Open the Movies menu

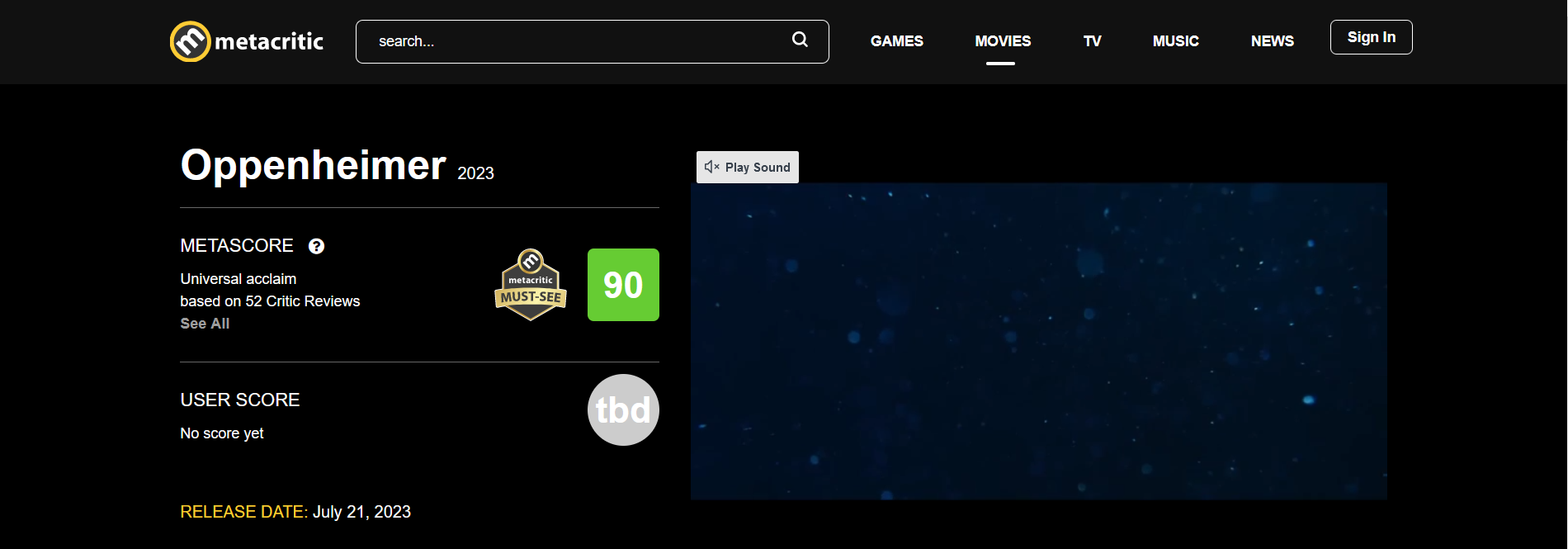1003,41
